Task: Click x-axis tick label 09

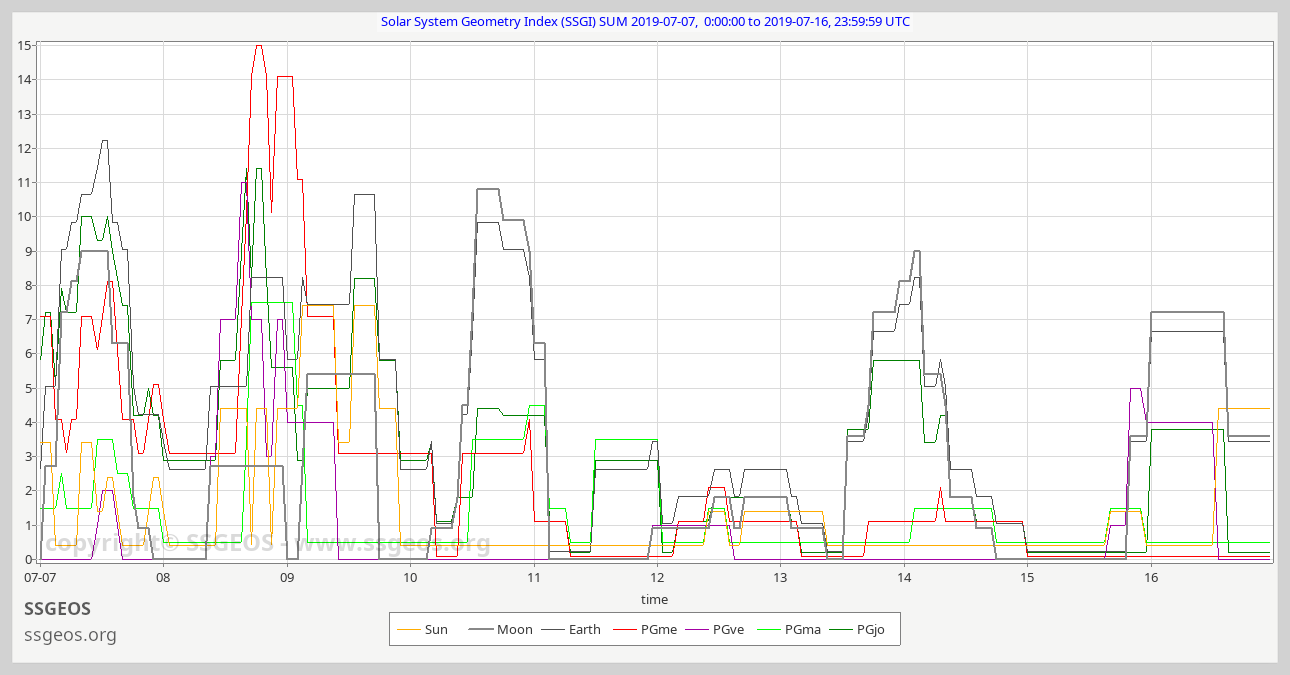Action: (287, 577)
